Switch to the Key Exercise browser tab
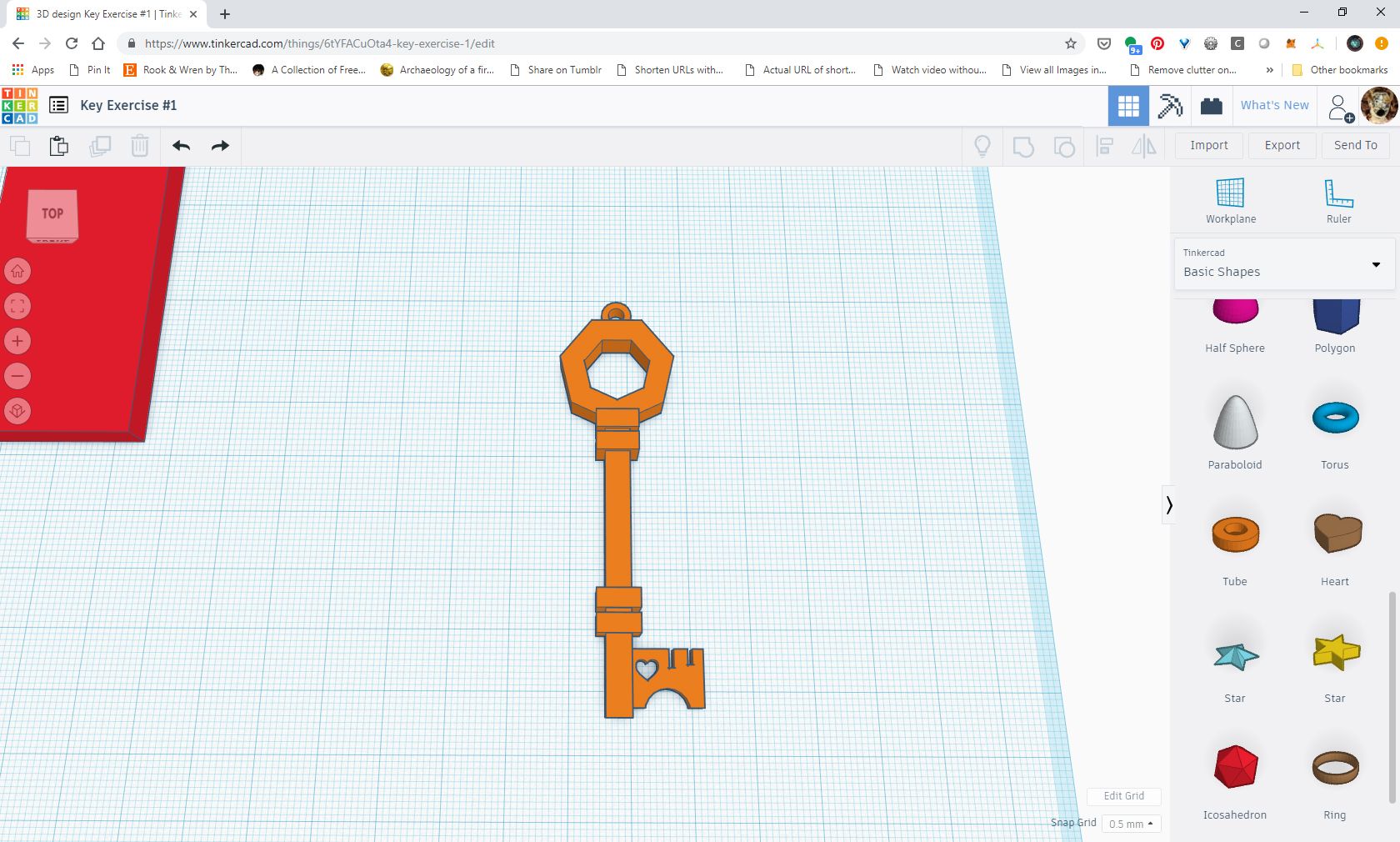The image size is (1400, 842). pyautogui.click(x=100, y=14)
